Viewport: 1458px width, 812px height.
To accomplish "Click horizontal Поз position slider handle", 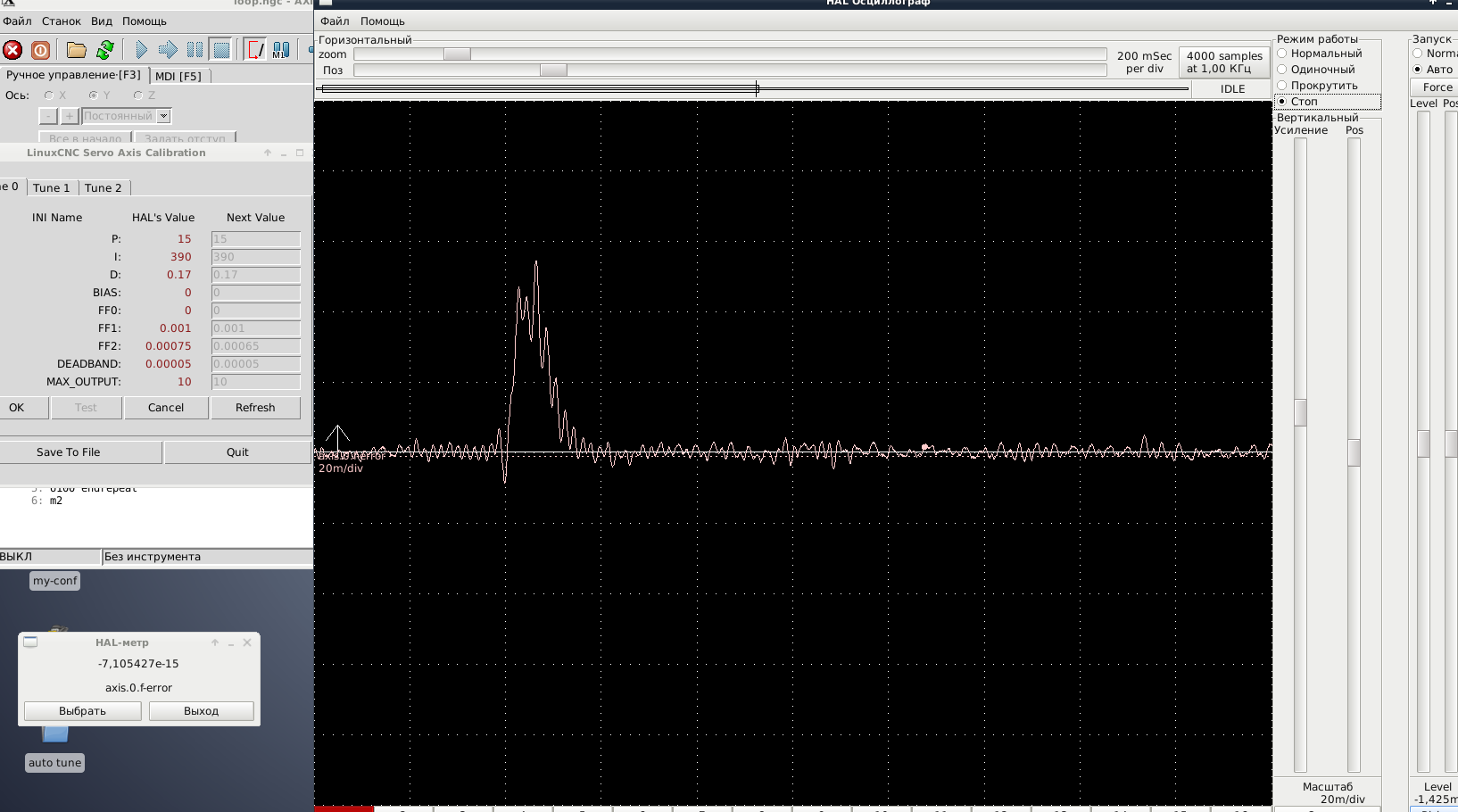I will 553,70.
